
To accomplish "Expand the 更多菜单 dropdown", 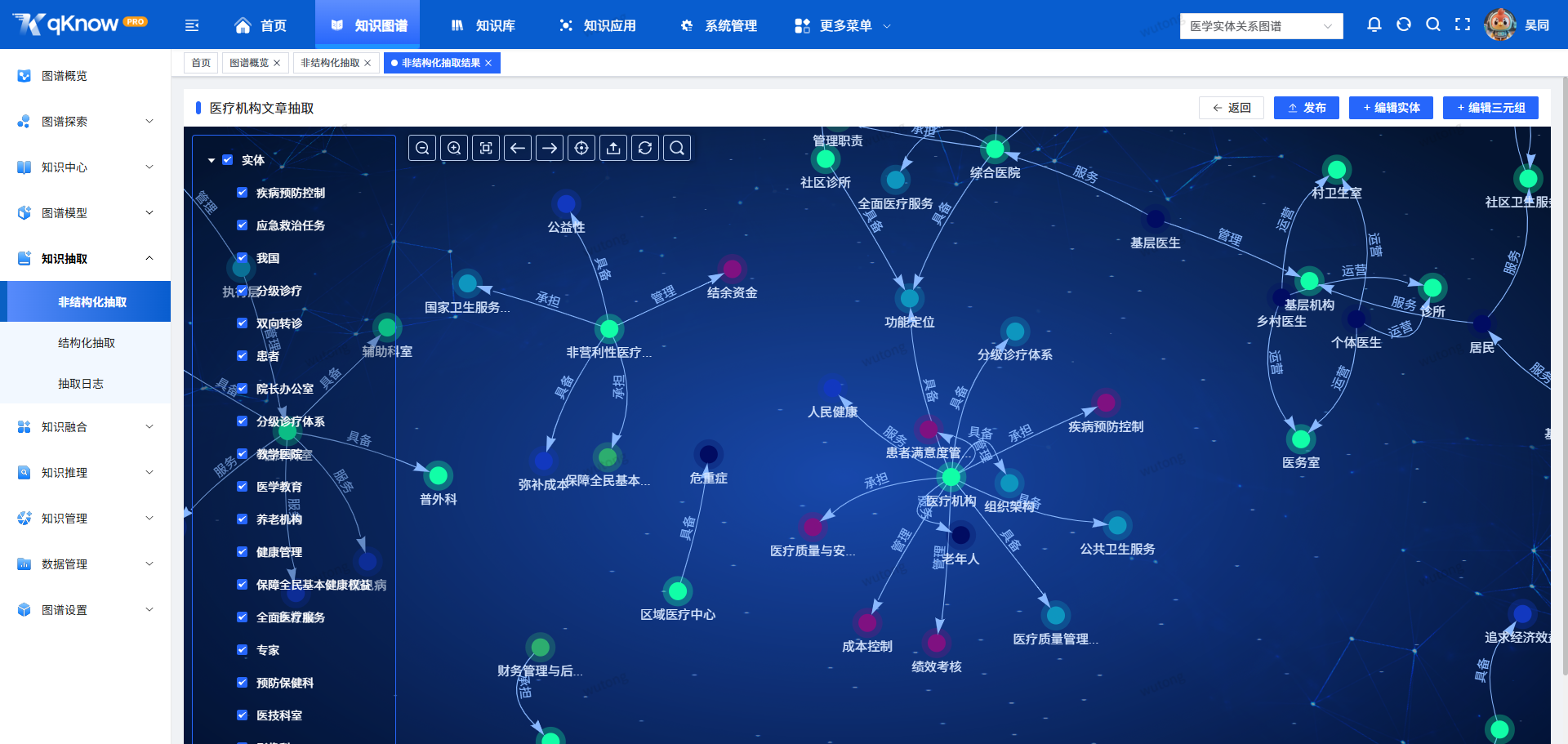I will pos(842,25).
